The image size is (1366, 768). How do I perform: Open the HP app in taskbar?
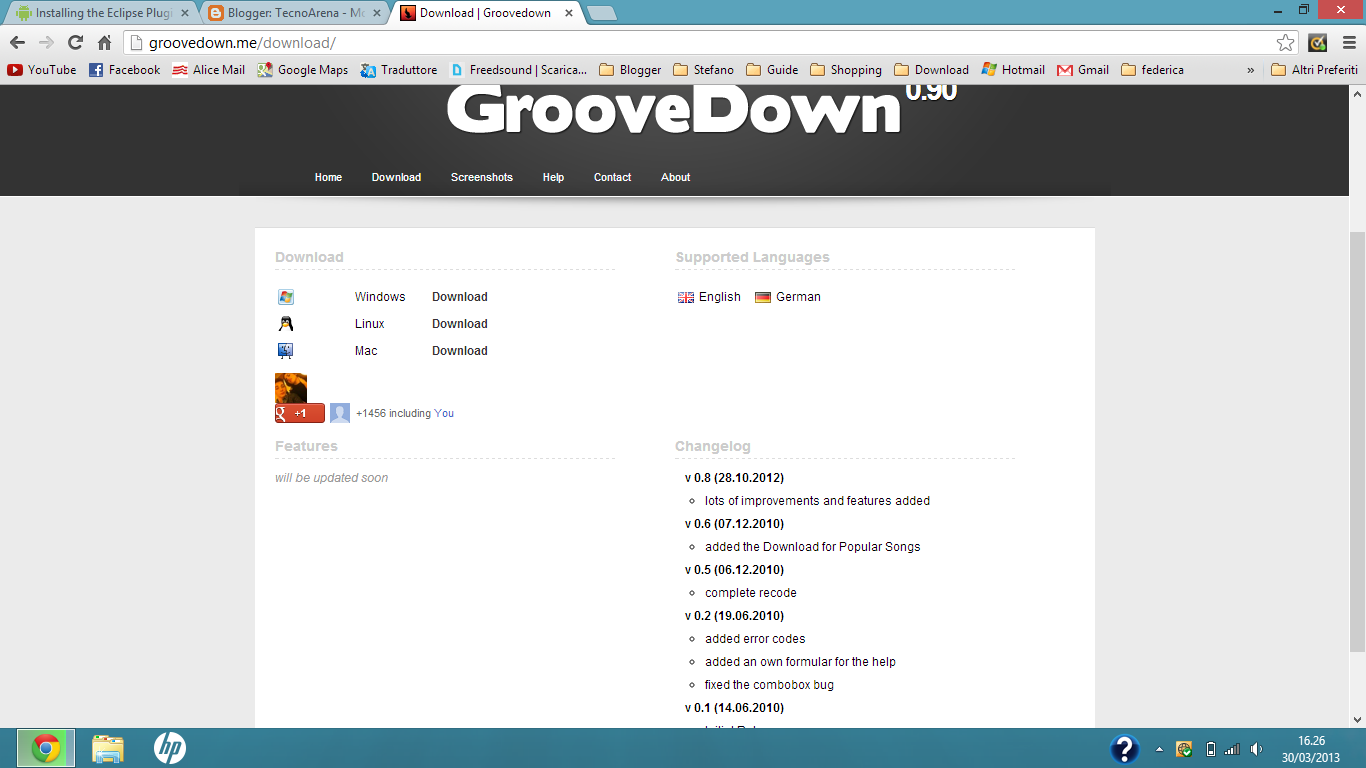pyautogui.click(x=170, y=748)
